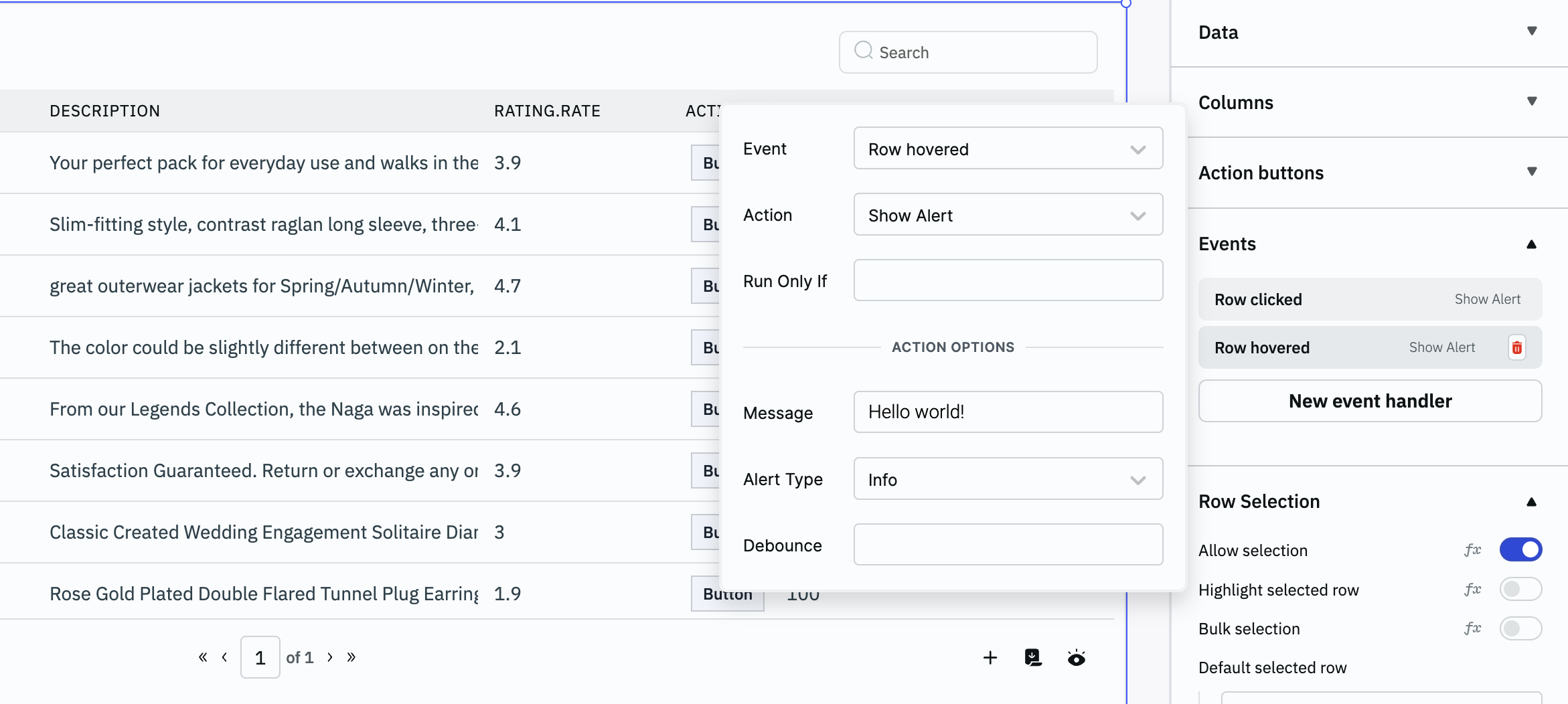Enable the Highlight selected row toggle
Image resolution: width=1568 pixels, height=704 pixels.
pyautogui.click(x=1520, y=590)
